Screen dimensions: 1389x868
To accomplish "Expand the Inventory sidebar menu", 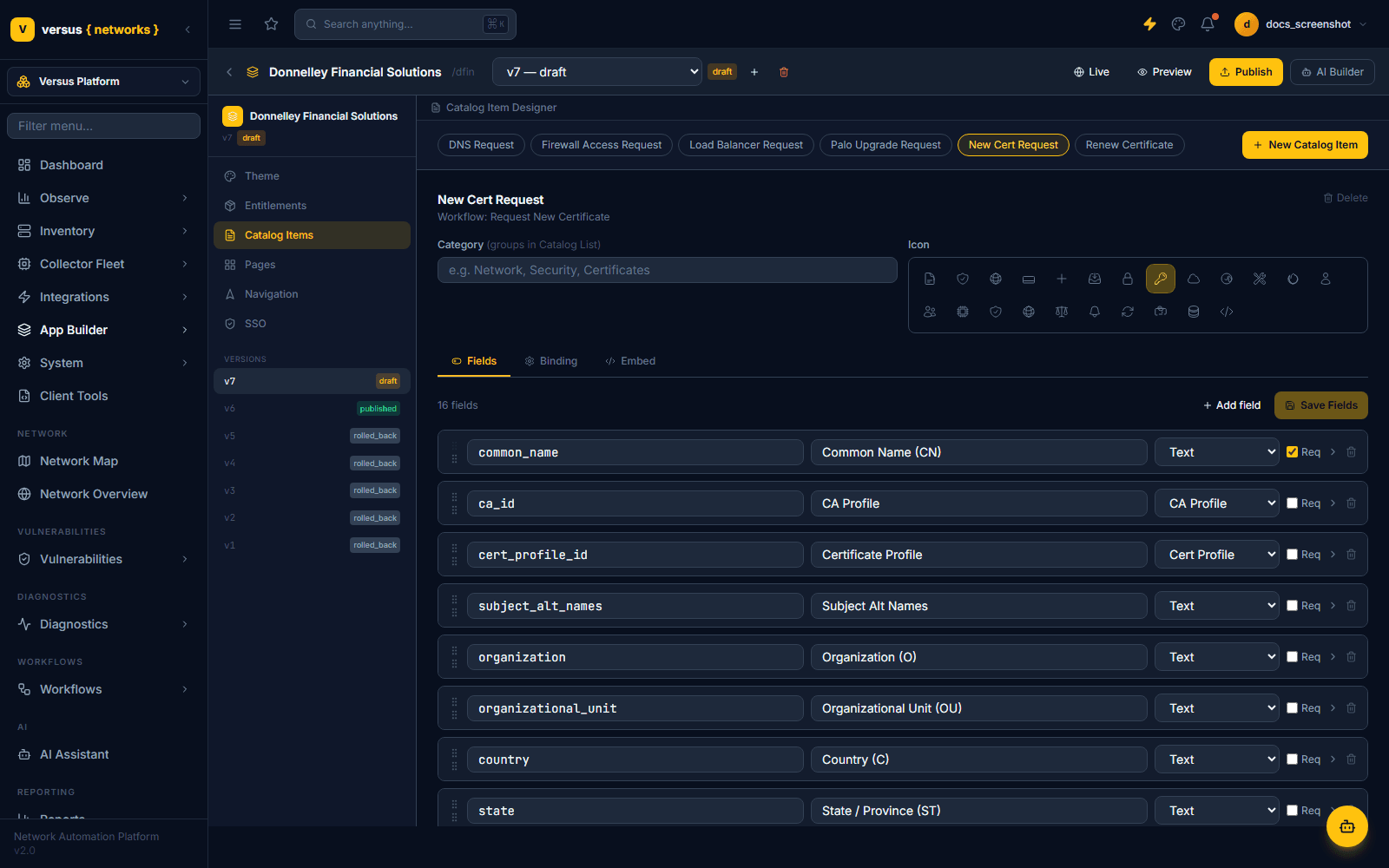I will pyautogui.click(x=104, y=231).
